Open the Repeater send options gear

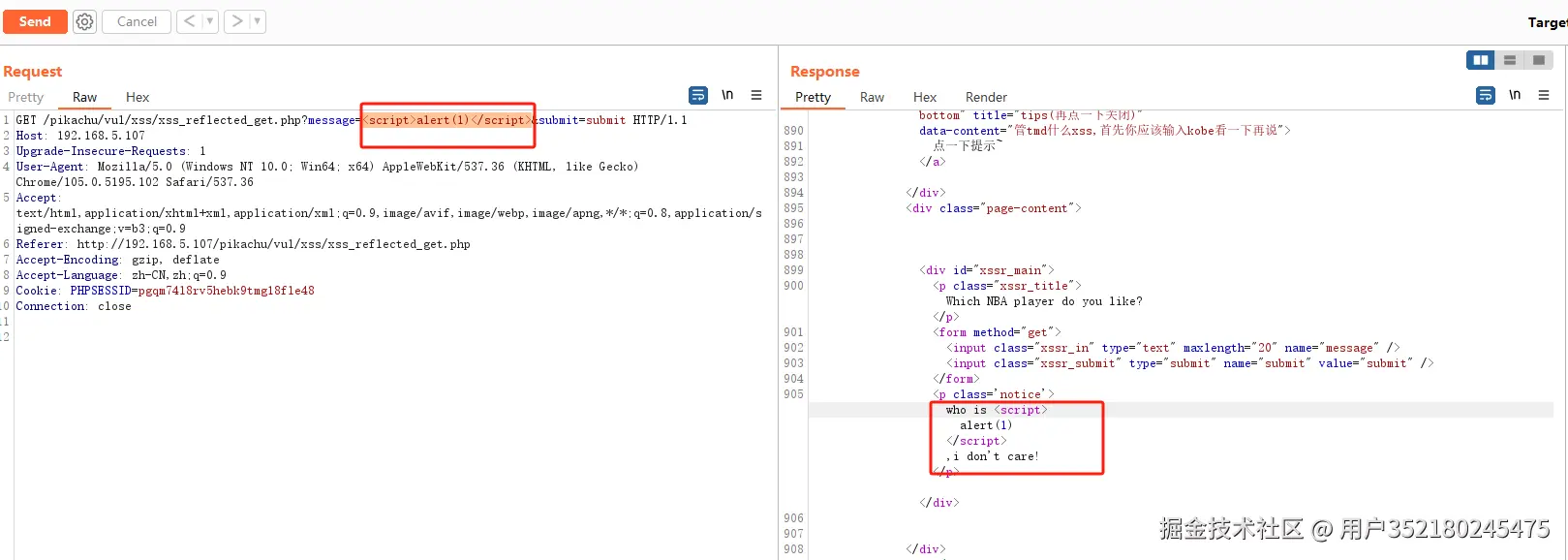click(x=85, y=21)
